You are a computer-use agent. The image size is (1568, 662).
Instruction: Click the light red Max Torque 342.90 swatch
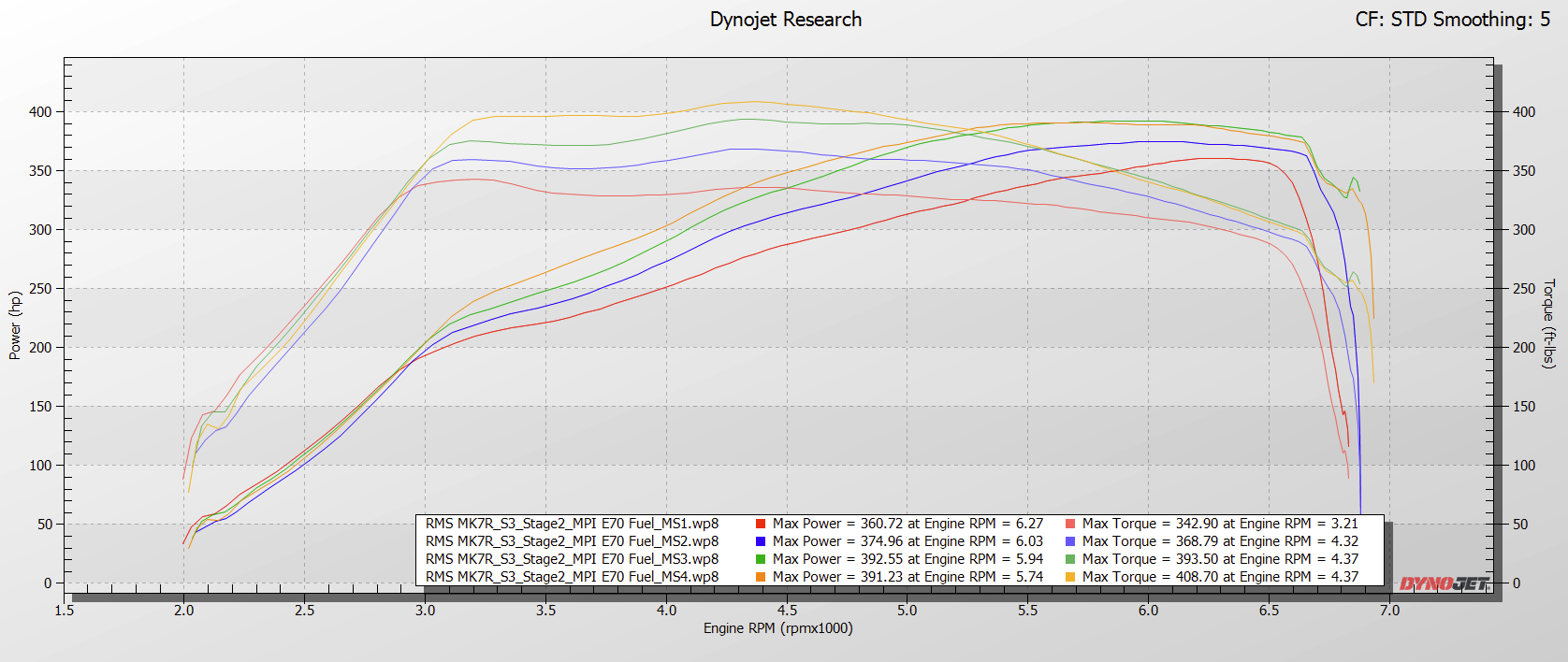1070,525
